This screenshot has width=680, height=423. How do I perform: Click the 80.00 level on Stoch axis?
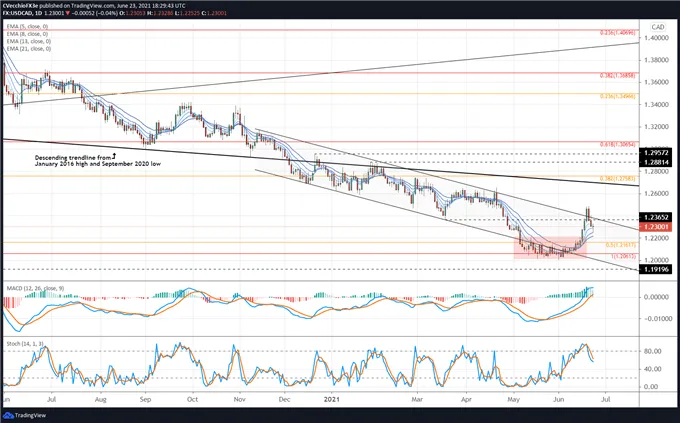coord(652,351)
